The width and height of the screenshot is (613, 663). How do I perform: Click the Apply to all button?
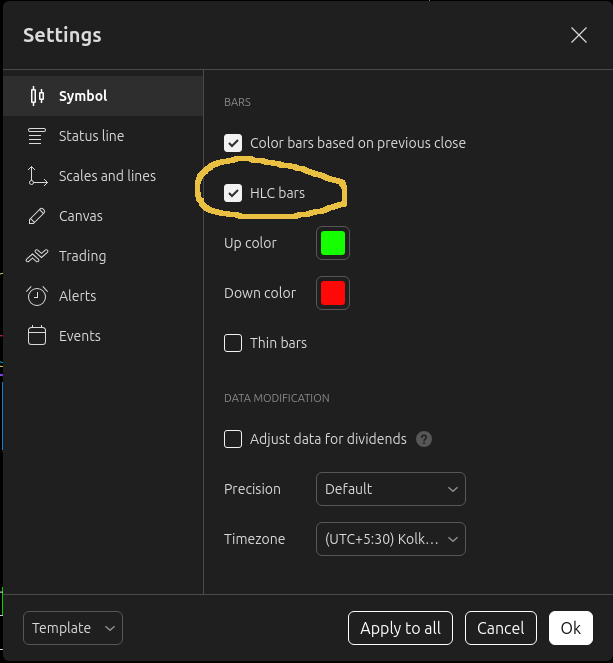pos(400,628)
